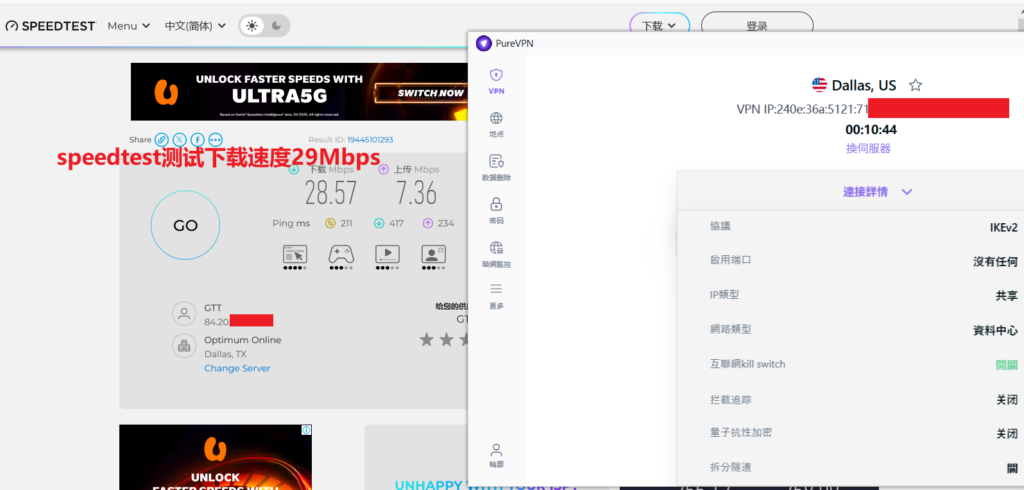Click the IKEv2 protocol value
Image resolution: width=1024 pixels, height=490 pixels.
pos(1004,227)
